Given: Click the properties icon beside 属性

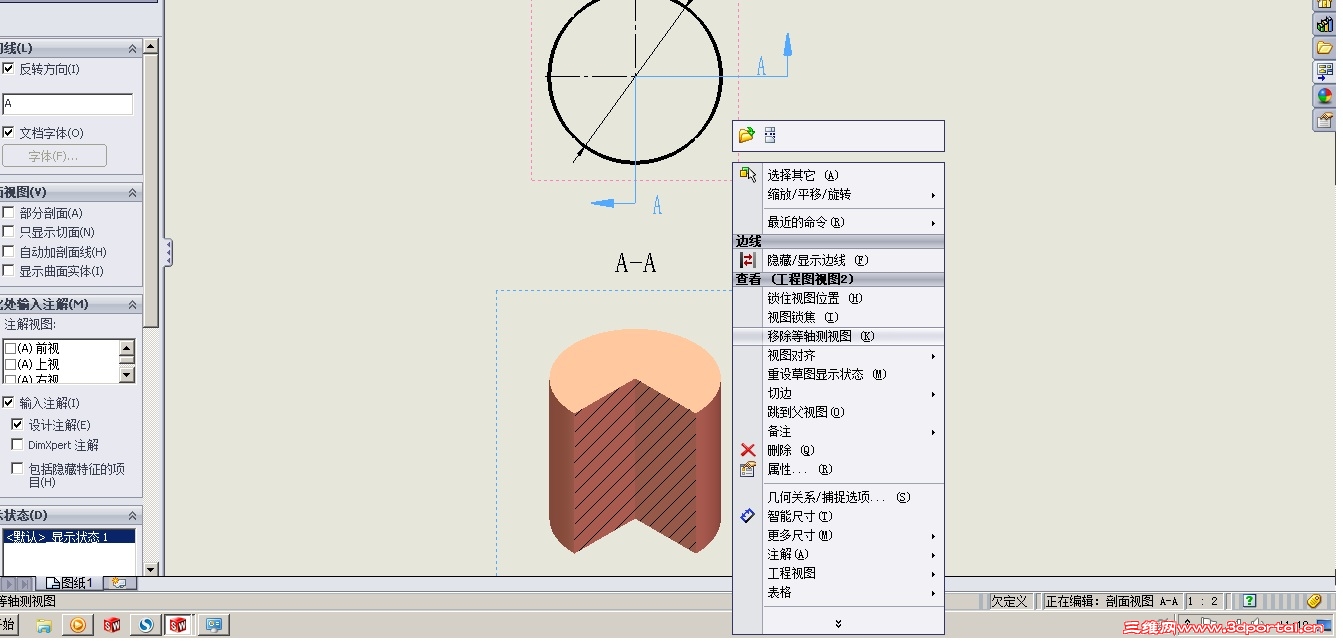Looking at the screenshot, I should [748, 469].
